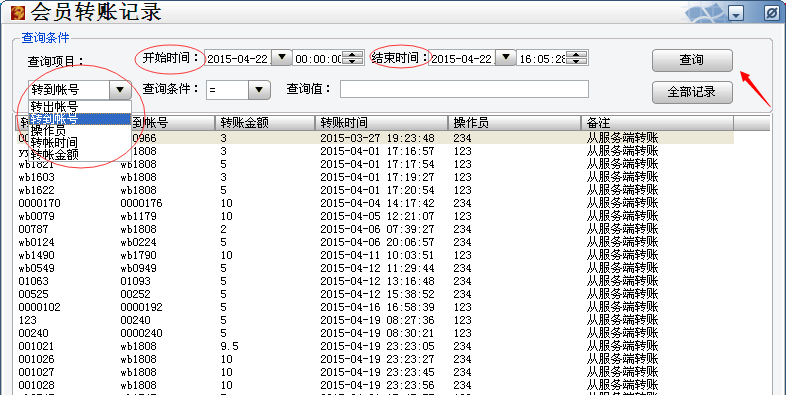Toggle the 查询项目 combo box arrow
786x395 pixels.
click(x=120, y=90)
